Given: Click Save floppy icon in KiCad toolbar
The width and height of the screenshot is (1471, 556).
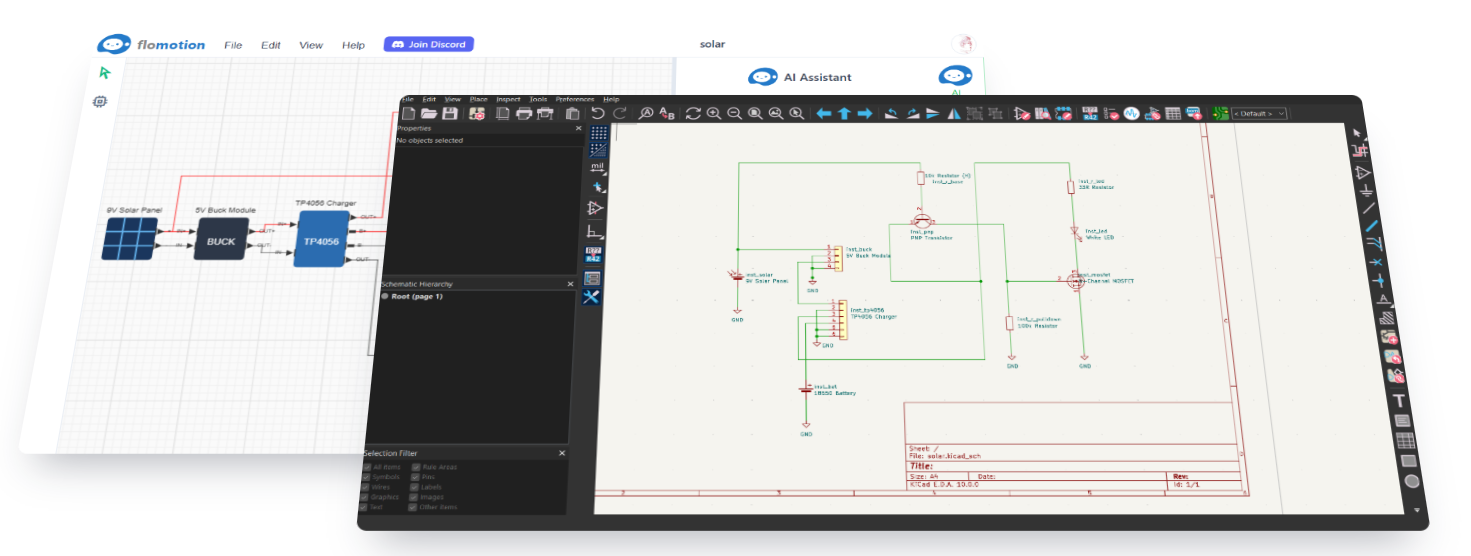Looking at the screenshot, I should 450,114.
